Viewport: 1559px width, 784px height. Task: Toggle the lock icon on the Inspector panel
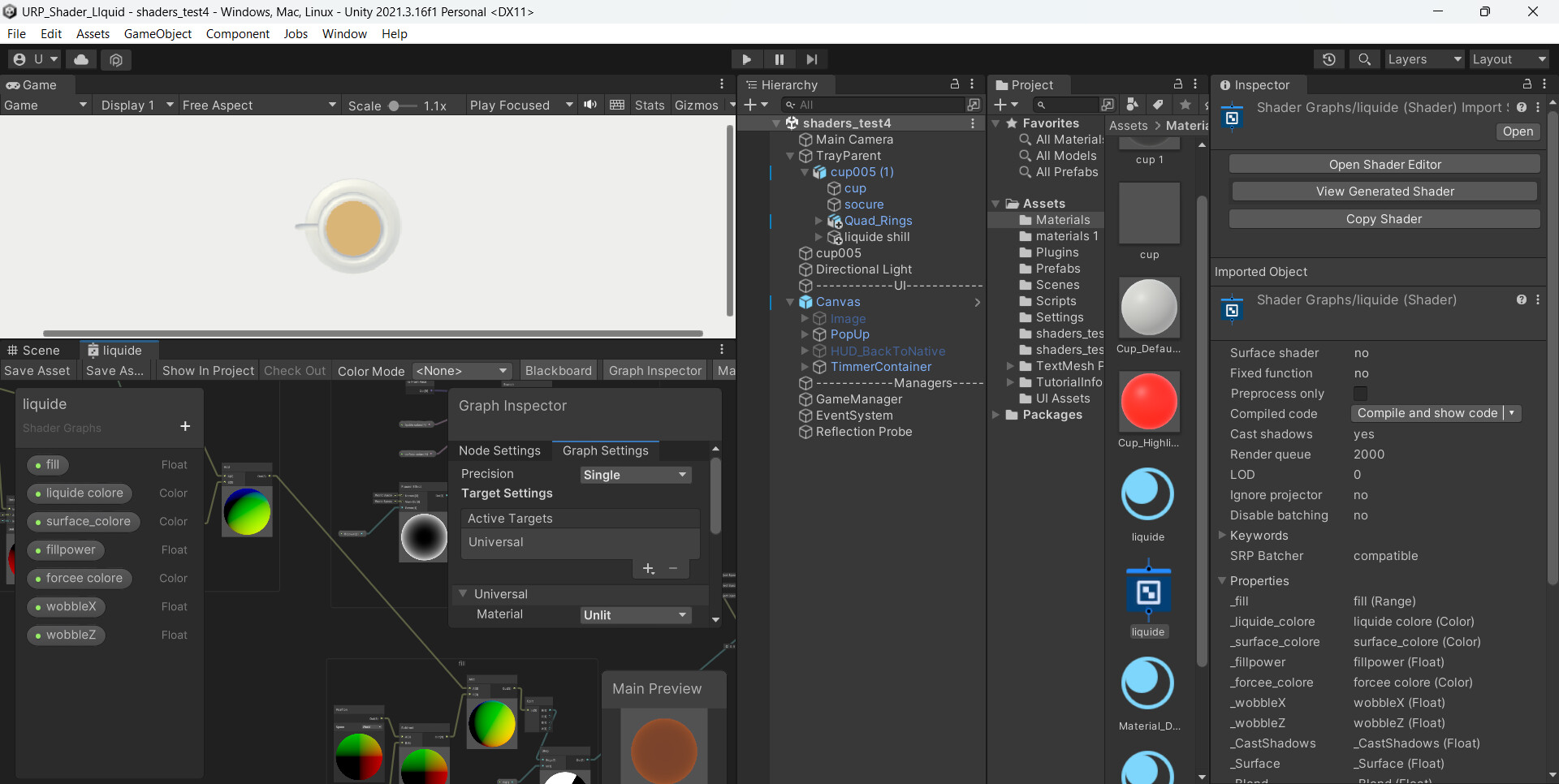(1527, 84)
